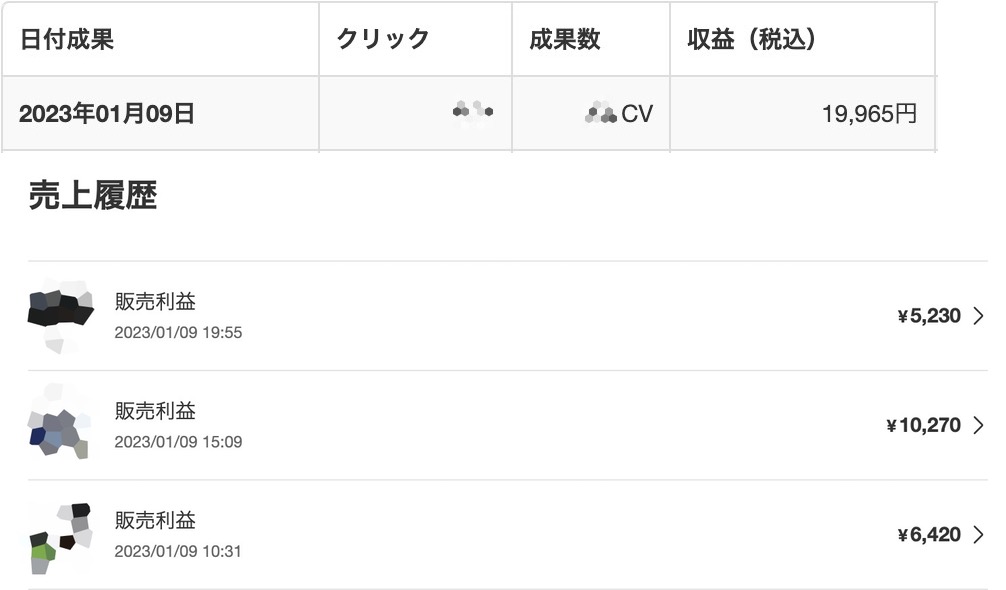
Task: Click the ¥5,230 amount
Action: [929, 316]
